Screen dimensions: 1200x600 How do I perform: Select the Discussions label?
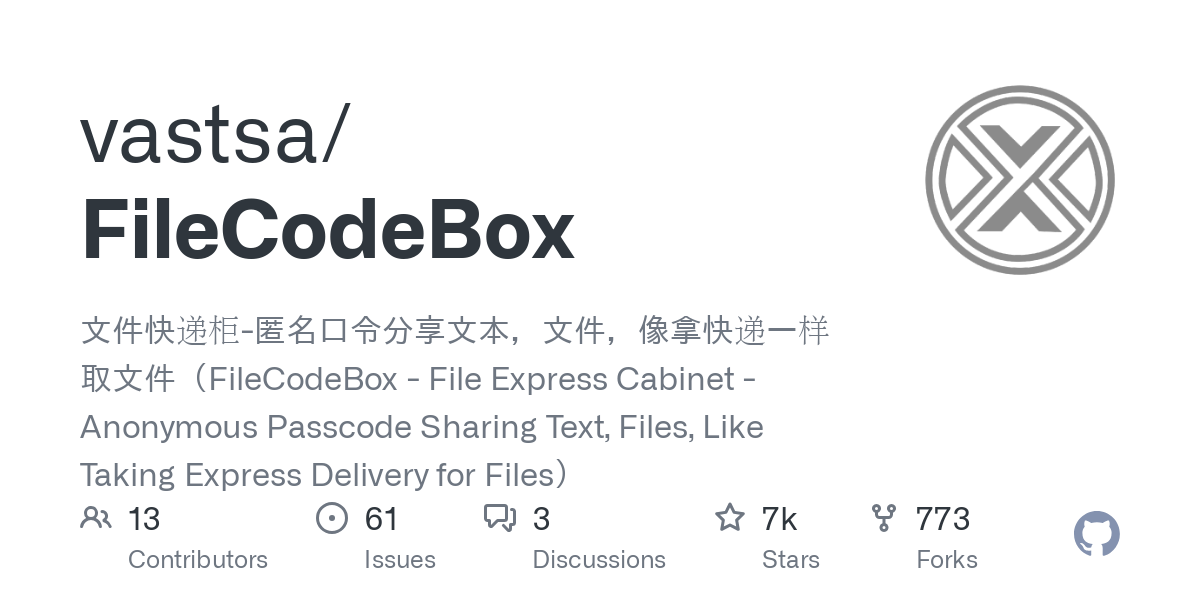(599, 559)
